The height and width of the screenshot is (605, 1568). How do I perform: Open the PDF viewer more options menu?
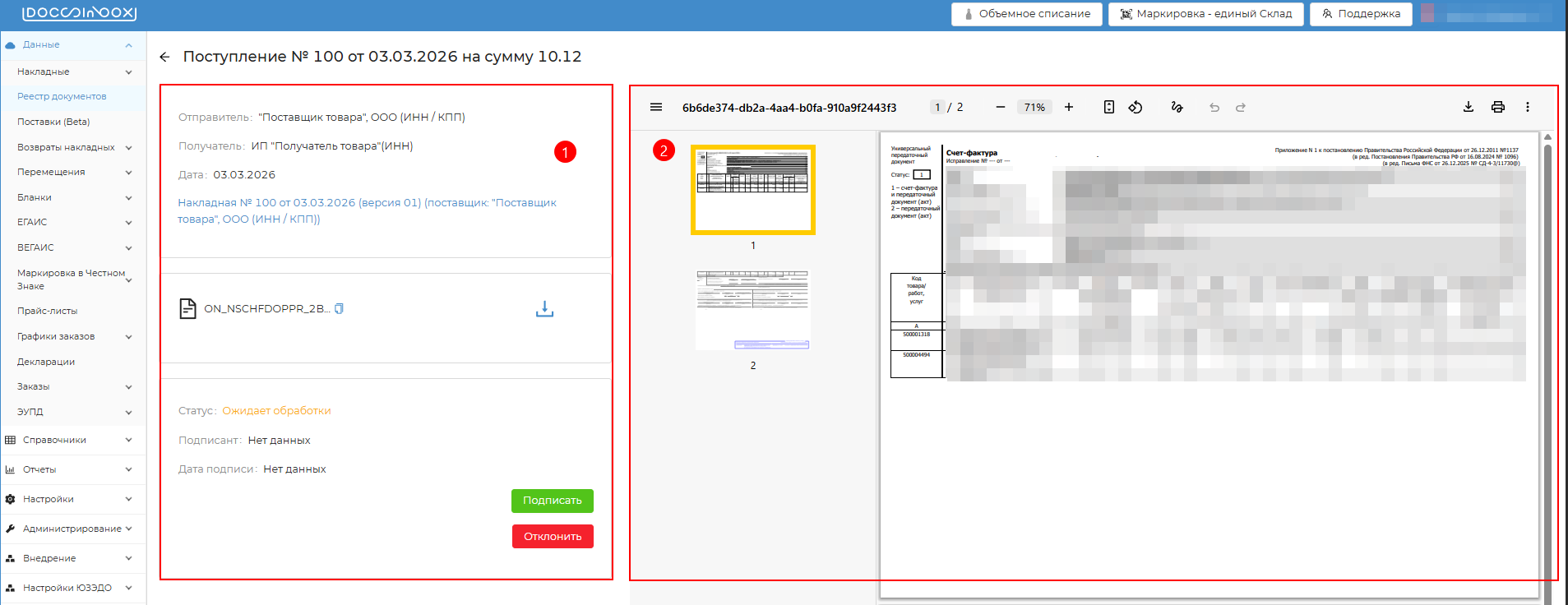coord(1527,108)
